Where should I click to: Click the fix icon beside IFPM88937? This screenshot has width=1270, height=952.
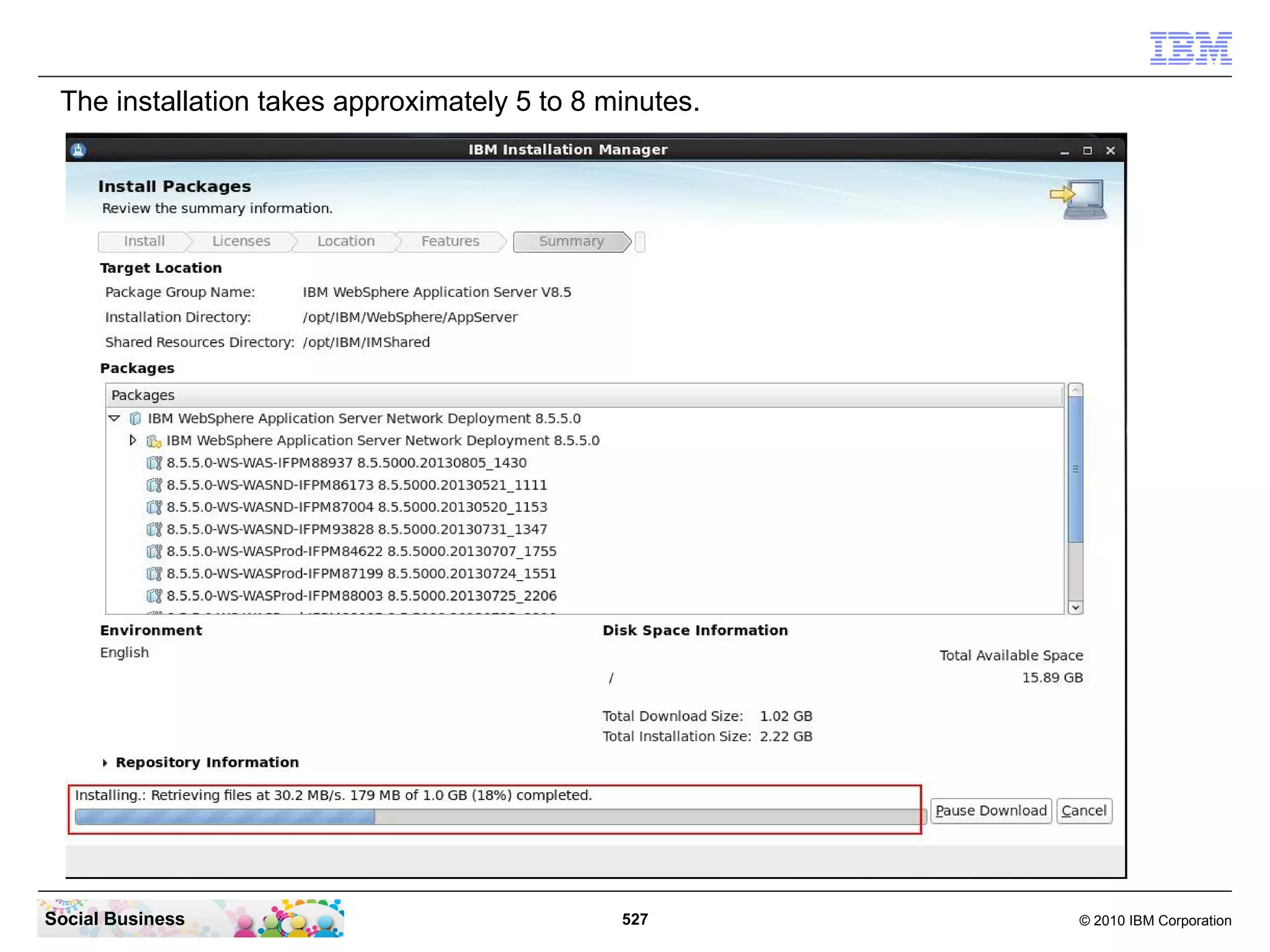coord(154,463)
